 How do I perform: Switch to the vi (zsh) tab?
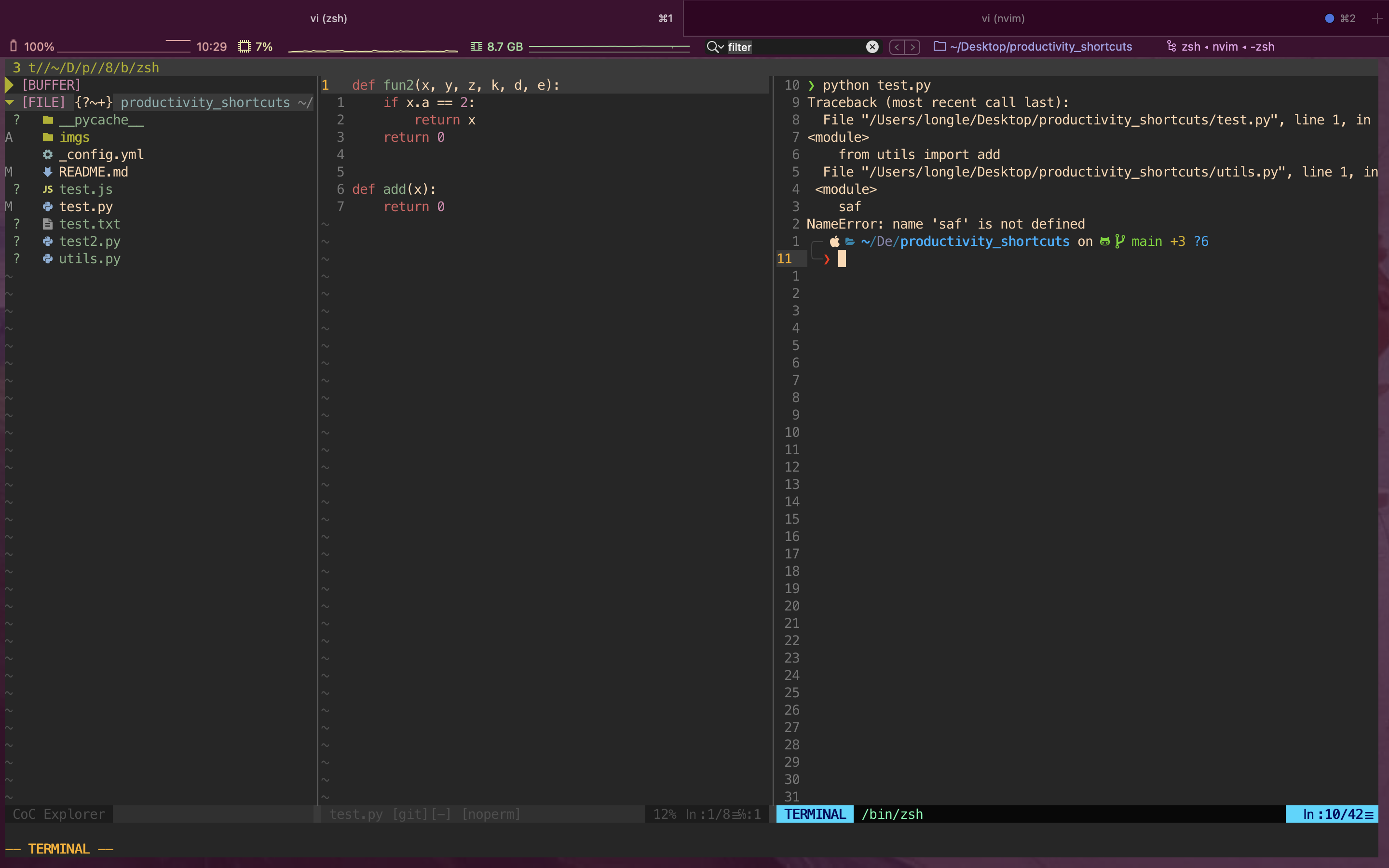(329, 18)
